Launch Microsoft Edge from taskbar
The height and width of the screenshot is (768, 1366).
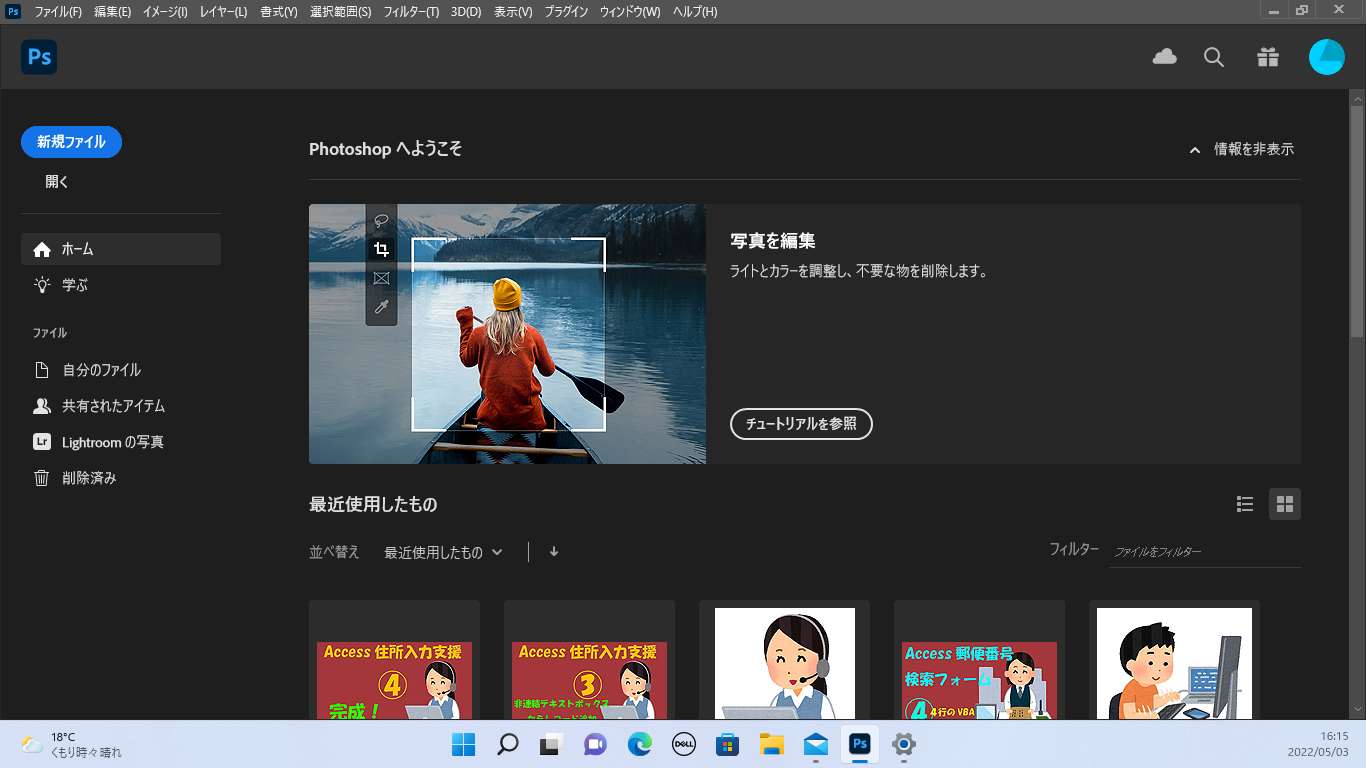pos(639,745)
